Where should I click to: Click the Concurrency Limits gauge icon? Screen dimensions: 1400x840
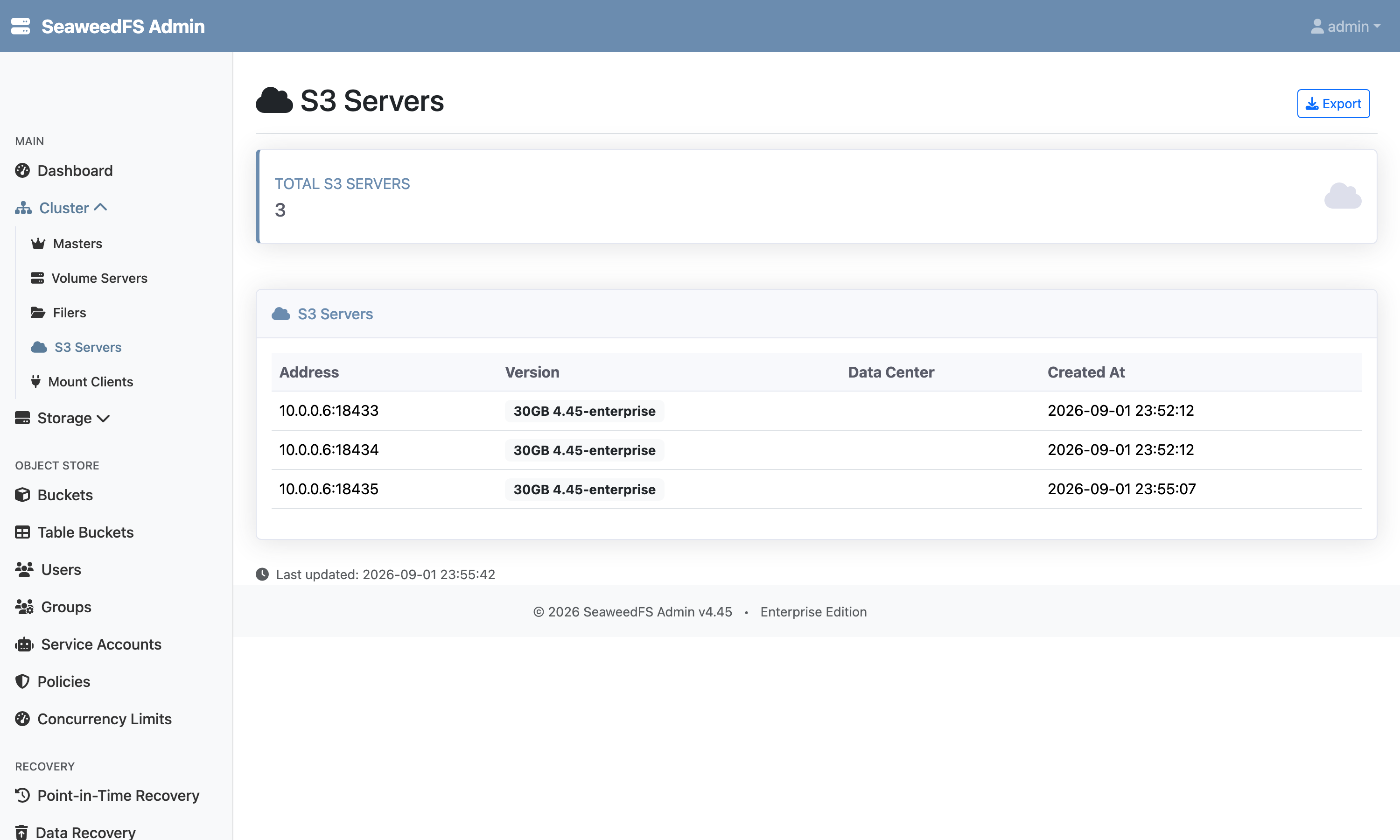23,719
